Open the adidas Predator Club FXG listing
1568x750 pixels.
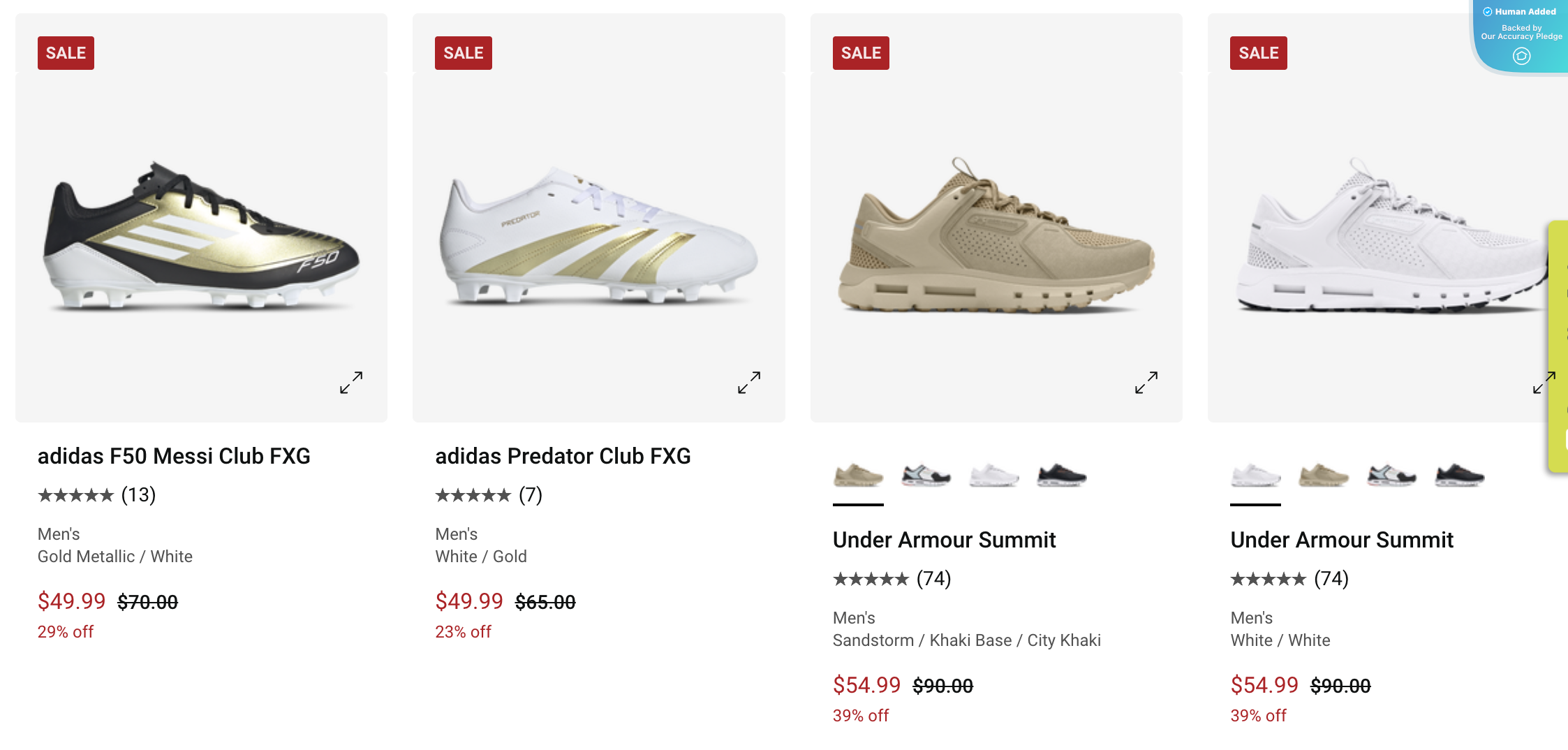click(563, 455)
